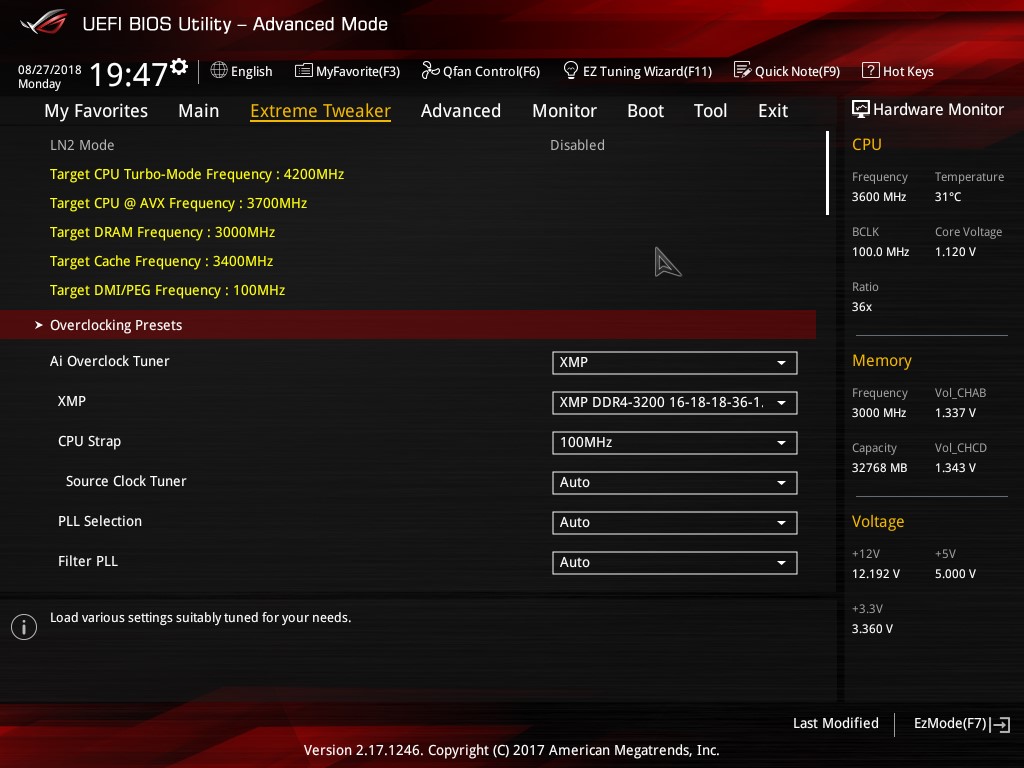Image resolution: width=1024 pixels, height=768 pixels.
Task: Open the Advanced tab
Action: tap(461, 111)
